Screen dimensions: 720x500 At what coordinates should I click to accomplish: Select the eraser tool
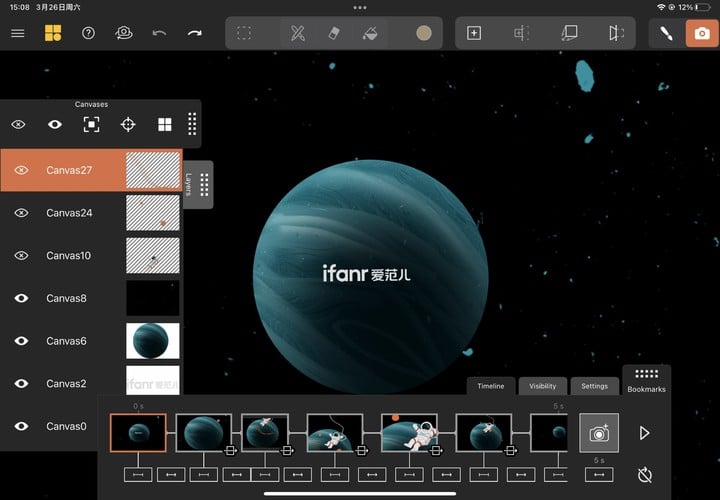pyautogui.click(x=334, y=33)
